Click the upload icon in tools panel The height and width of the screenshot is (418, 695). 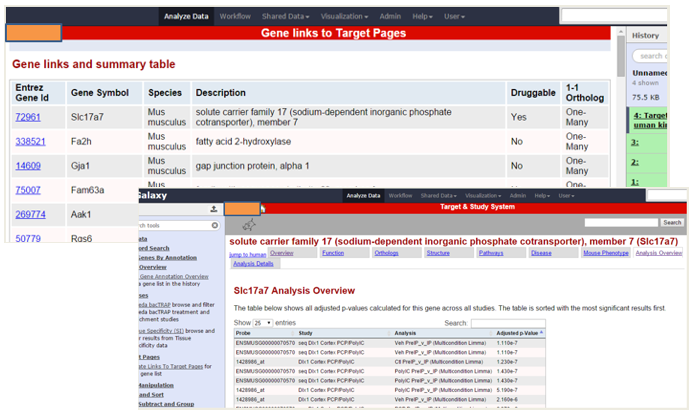pos(214,209)
